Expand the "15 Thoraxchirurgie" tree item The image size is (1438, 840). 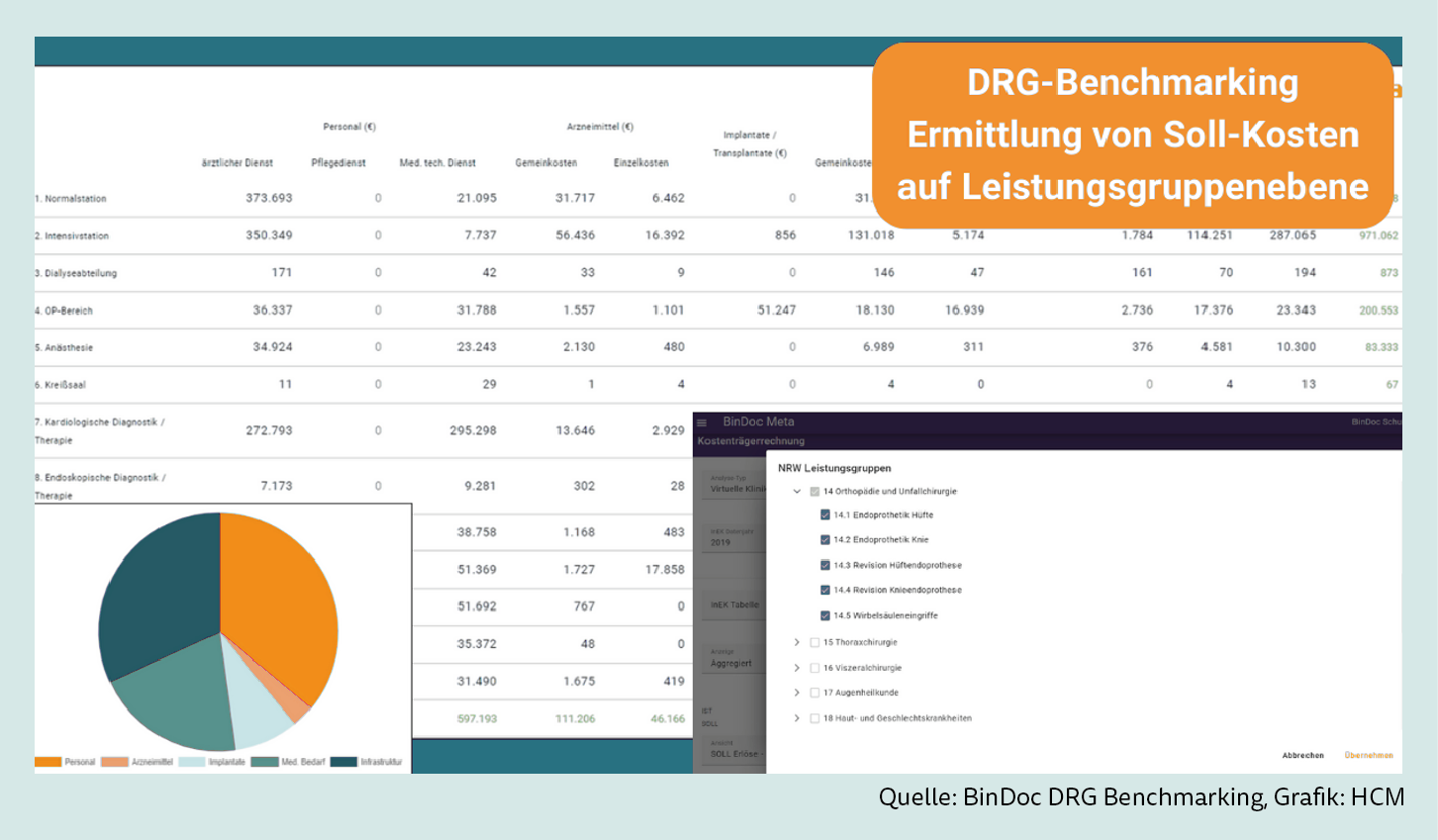795,642
